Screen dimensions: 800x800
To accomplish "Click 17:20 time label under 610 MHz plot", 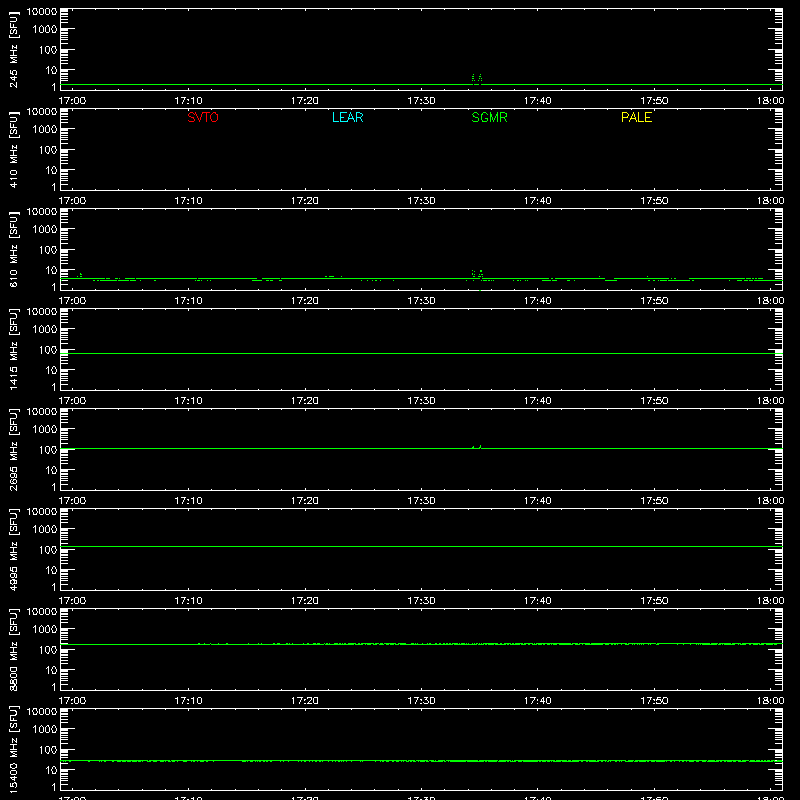I will [x=305, y=301].
